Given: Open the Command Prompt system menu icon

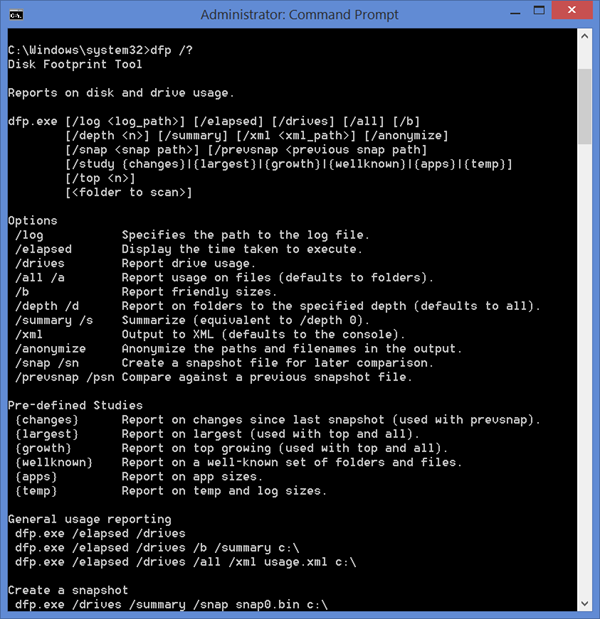Looking at the screenshot, I should click(16, 15).
